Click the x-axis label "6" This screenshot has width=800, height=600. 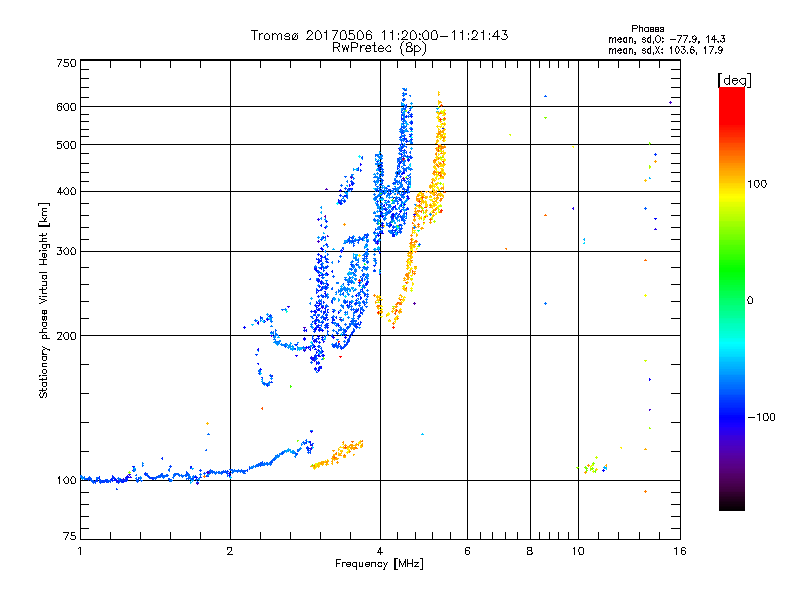[467, 551]
